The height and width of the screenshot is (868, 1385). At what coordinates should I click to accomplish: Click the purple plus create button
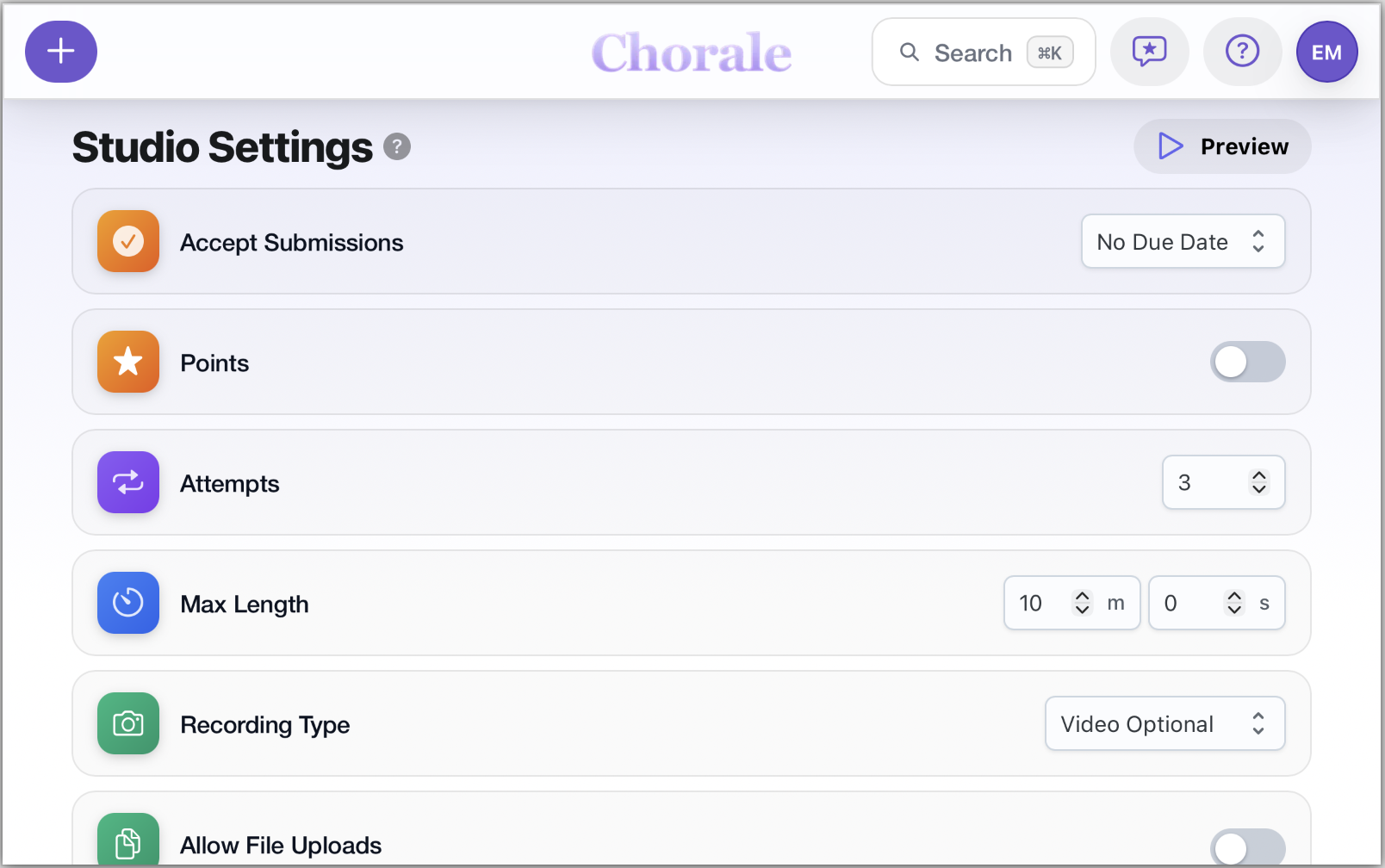point(61,52)
